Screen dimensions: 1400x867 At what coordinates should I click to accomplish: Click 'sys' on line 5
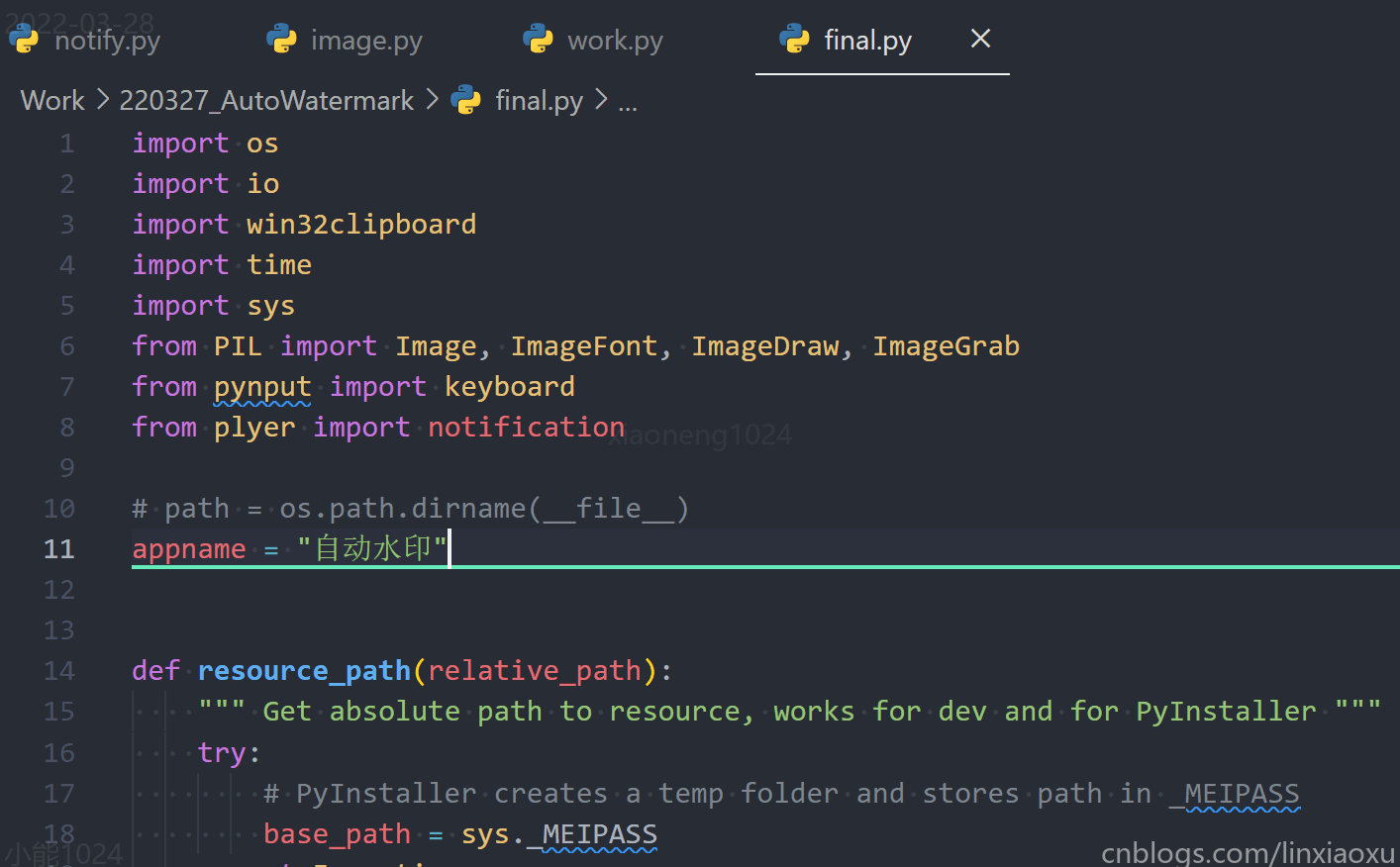pyautogui.click(x=271, y=306)
